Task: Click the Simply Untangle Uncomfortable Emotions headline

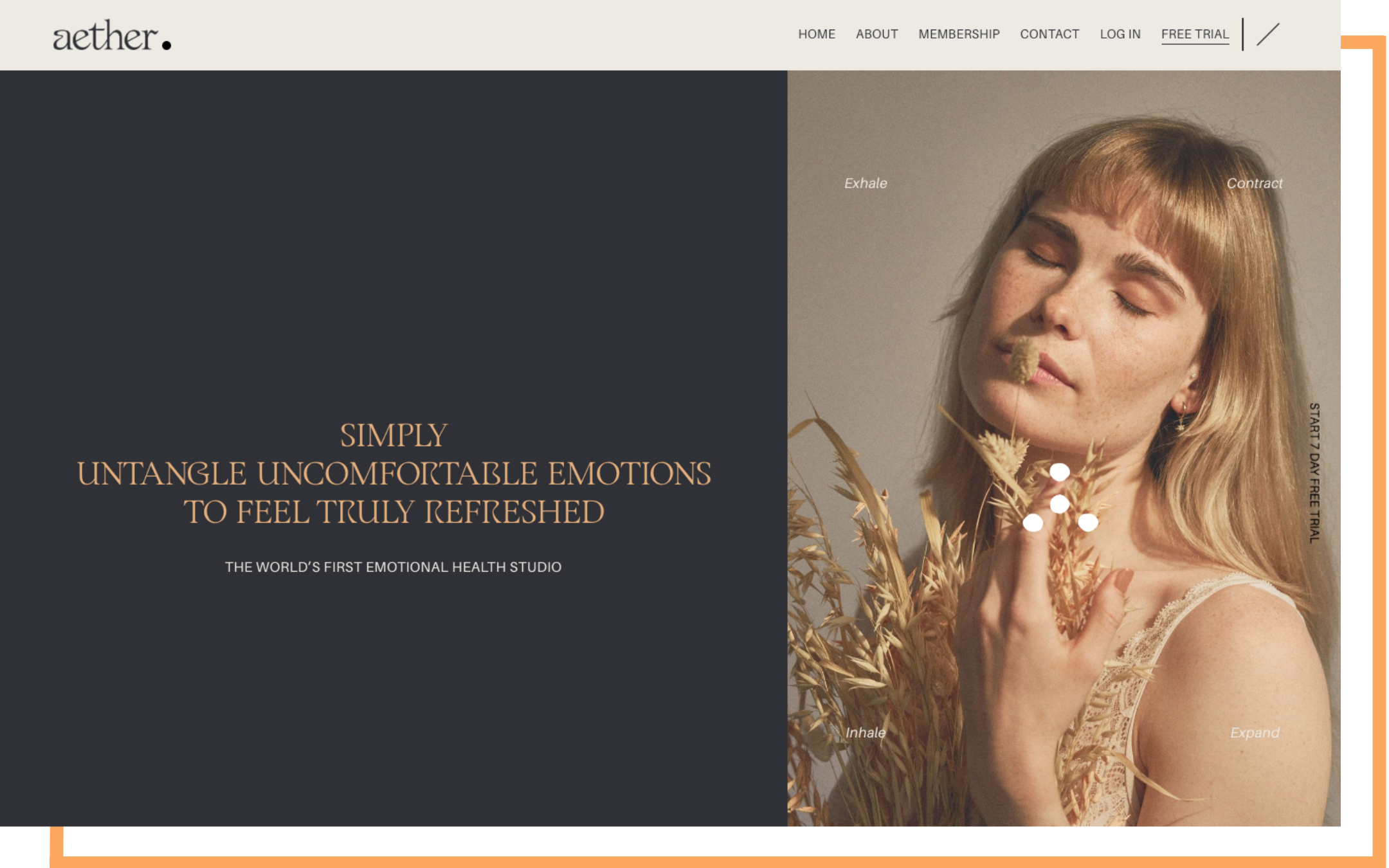Action: click(x=394, y=474)
